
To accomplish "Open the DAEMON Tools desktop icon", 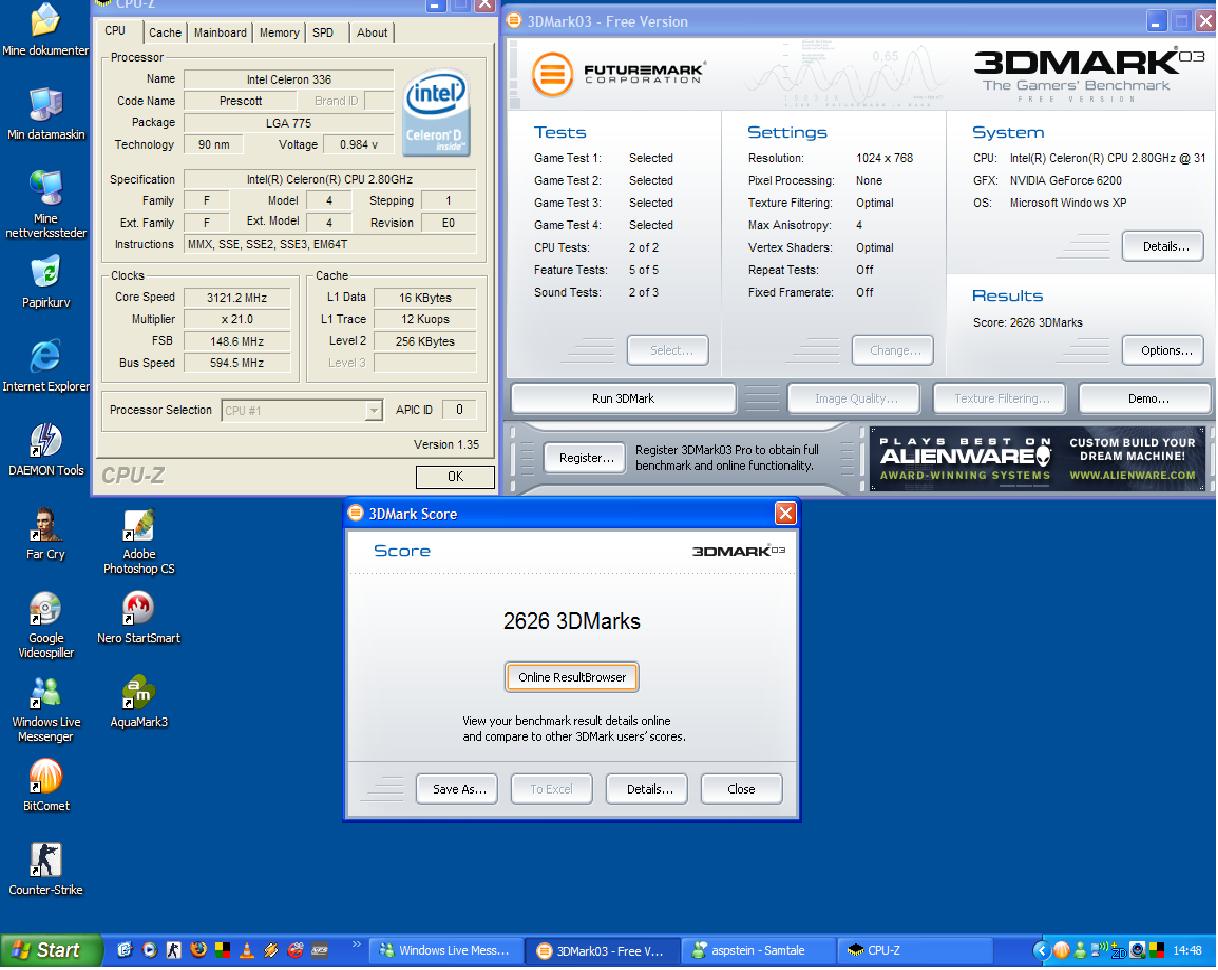I will click(x=45, y=450).
